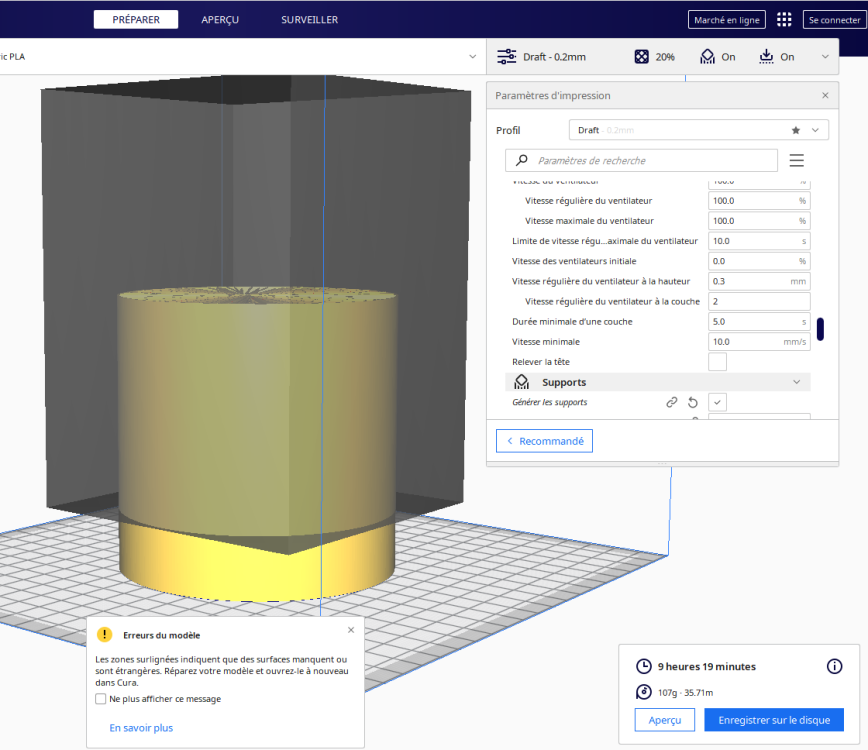Enable the Relever la tête checkbox
The height and width of the screenshot is (750, 868).
pyautogui.click(x=717, y=362)
